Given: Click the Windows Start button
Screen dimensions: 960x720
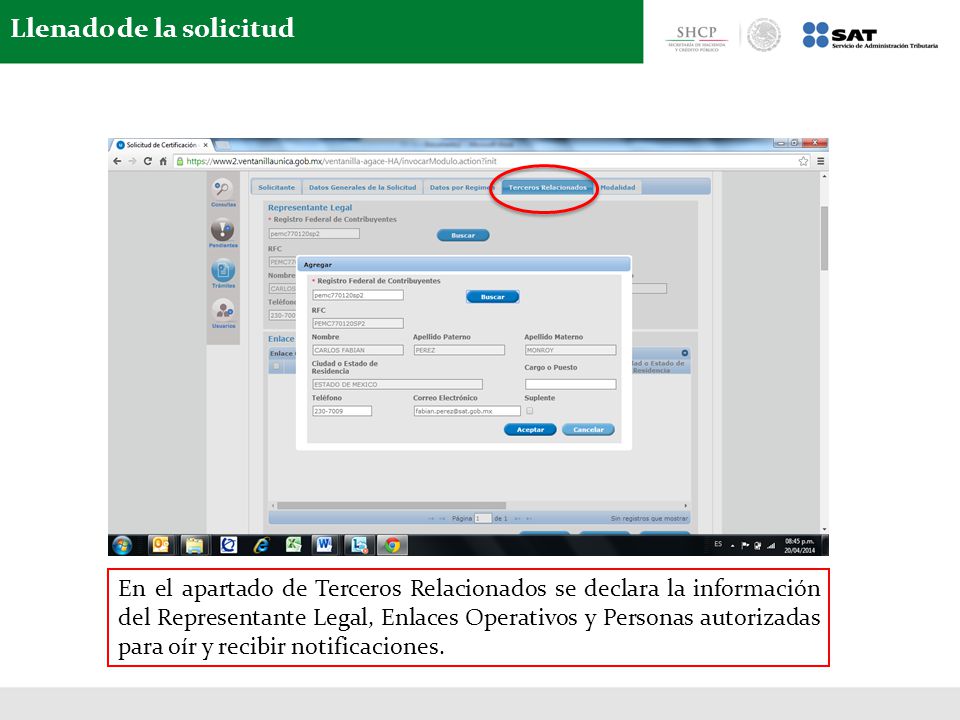Looking at the screenshot, I should click(122, 545).
